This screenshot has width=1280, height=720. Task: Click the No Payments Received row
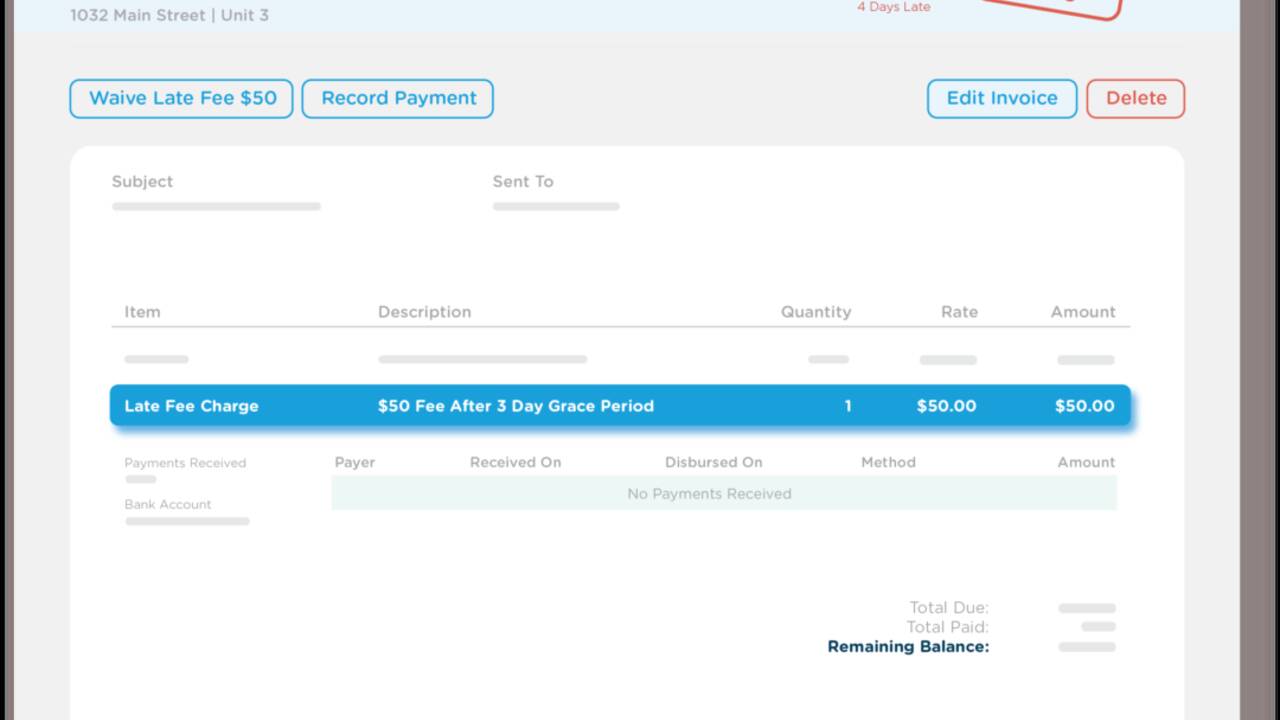coord(709,493)
